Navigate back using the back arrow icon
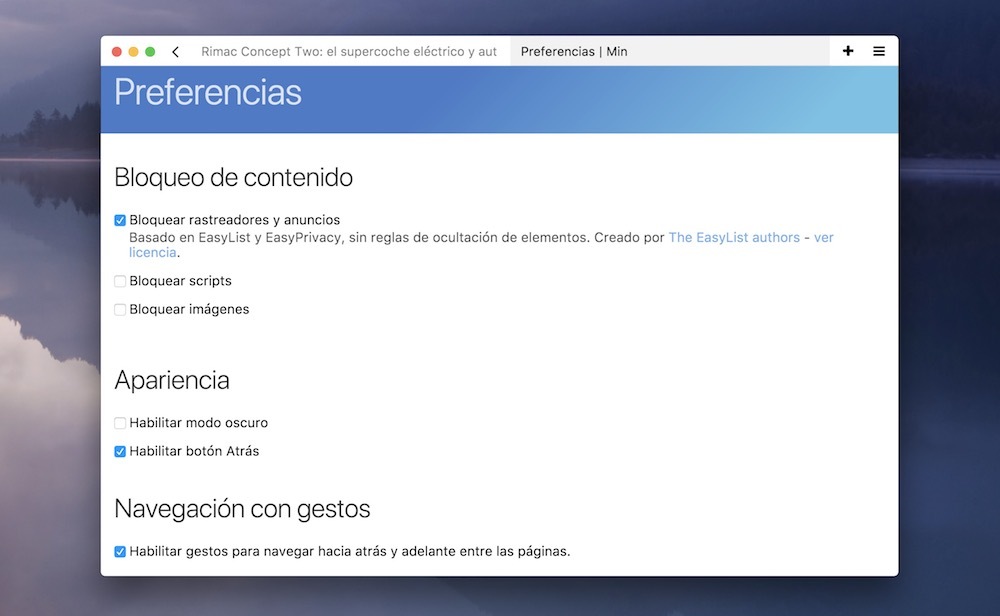1000x616 pixels. [x=176, y=51]
